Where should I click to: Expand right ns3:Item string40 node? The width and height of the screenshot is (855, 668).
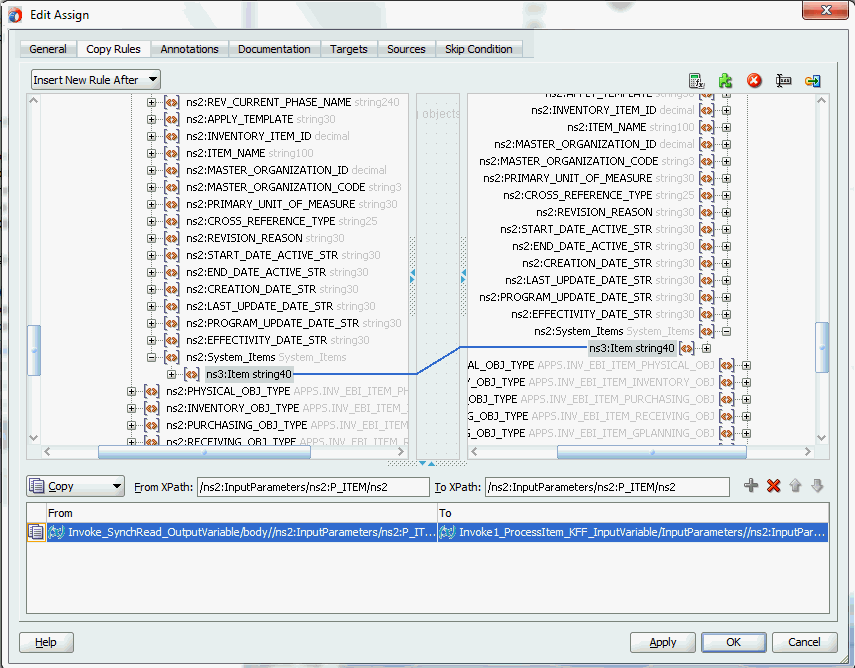[x=706, y=348]
